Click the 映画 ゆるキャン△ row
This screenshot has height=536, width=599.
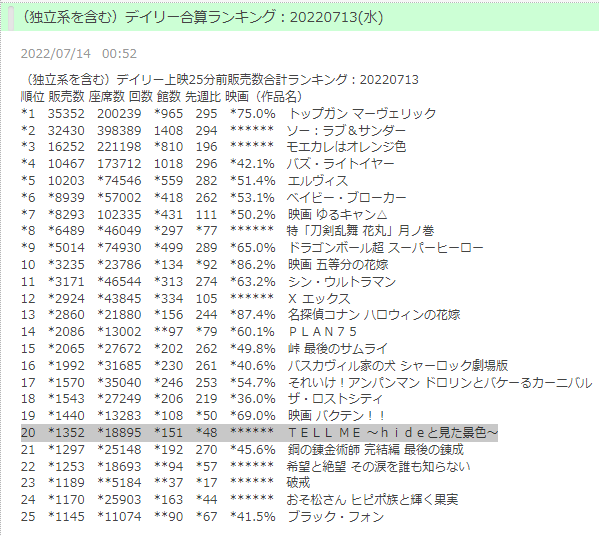pos(204,215)
